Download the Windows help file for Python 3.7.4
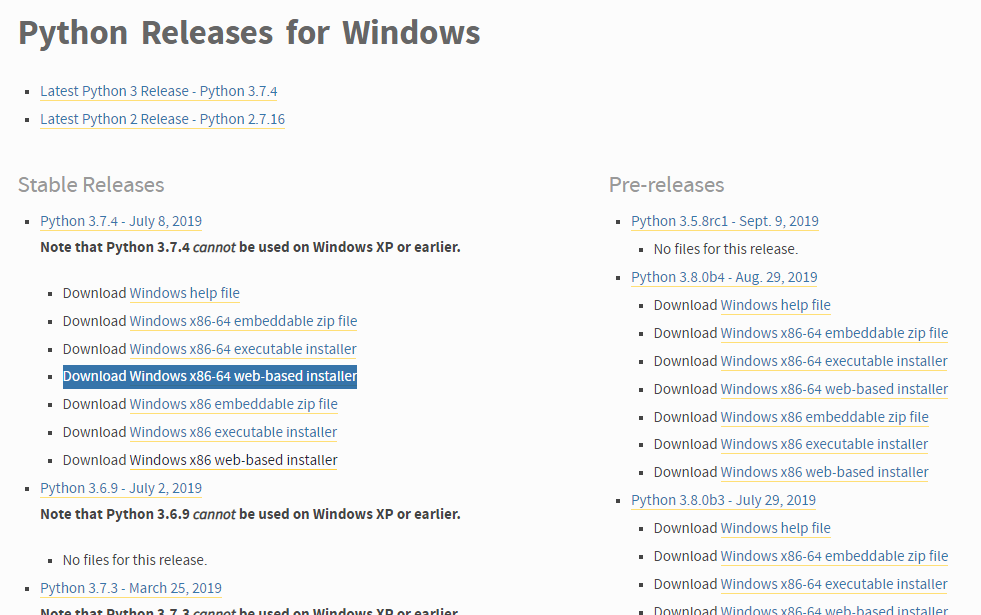Screen dimensions: 981x615 click(x=184, y=293)
